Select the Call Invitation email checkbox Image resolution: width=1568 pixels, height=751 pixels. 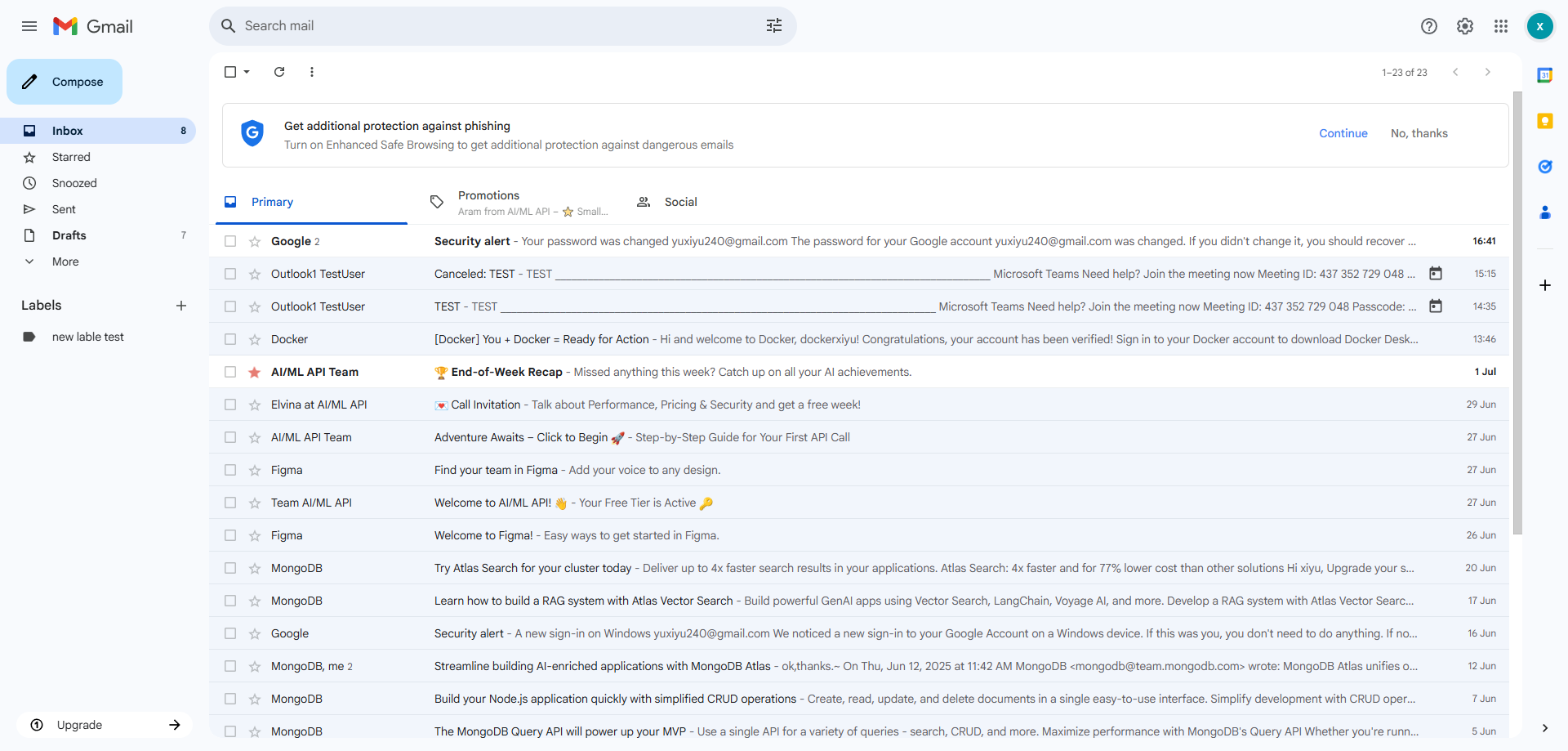(x=230, y=405)
